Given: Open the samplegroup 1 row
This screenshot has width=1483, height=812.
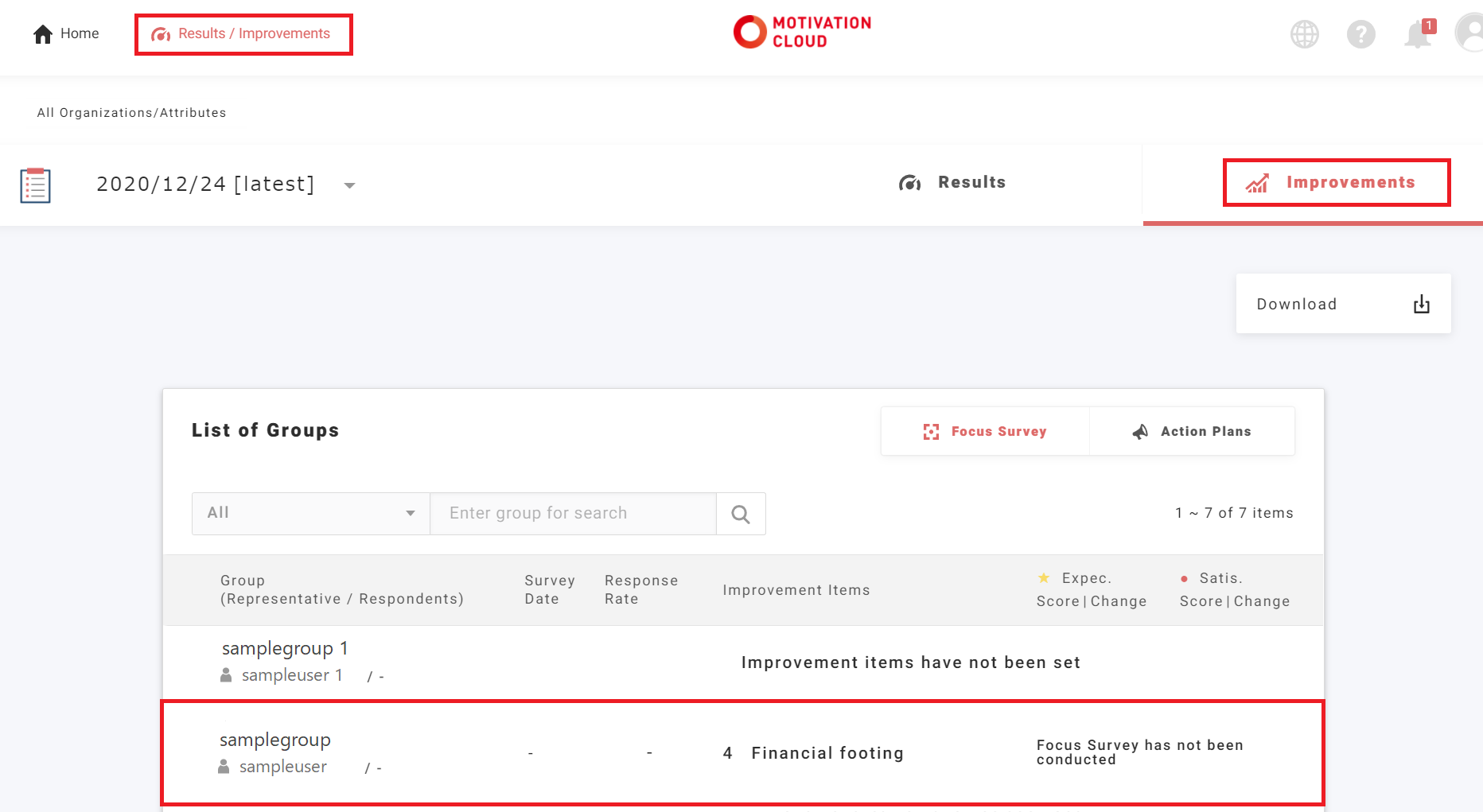Looking at the screenshot, I should (285, 649).
